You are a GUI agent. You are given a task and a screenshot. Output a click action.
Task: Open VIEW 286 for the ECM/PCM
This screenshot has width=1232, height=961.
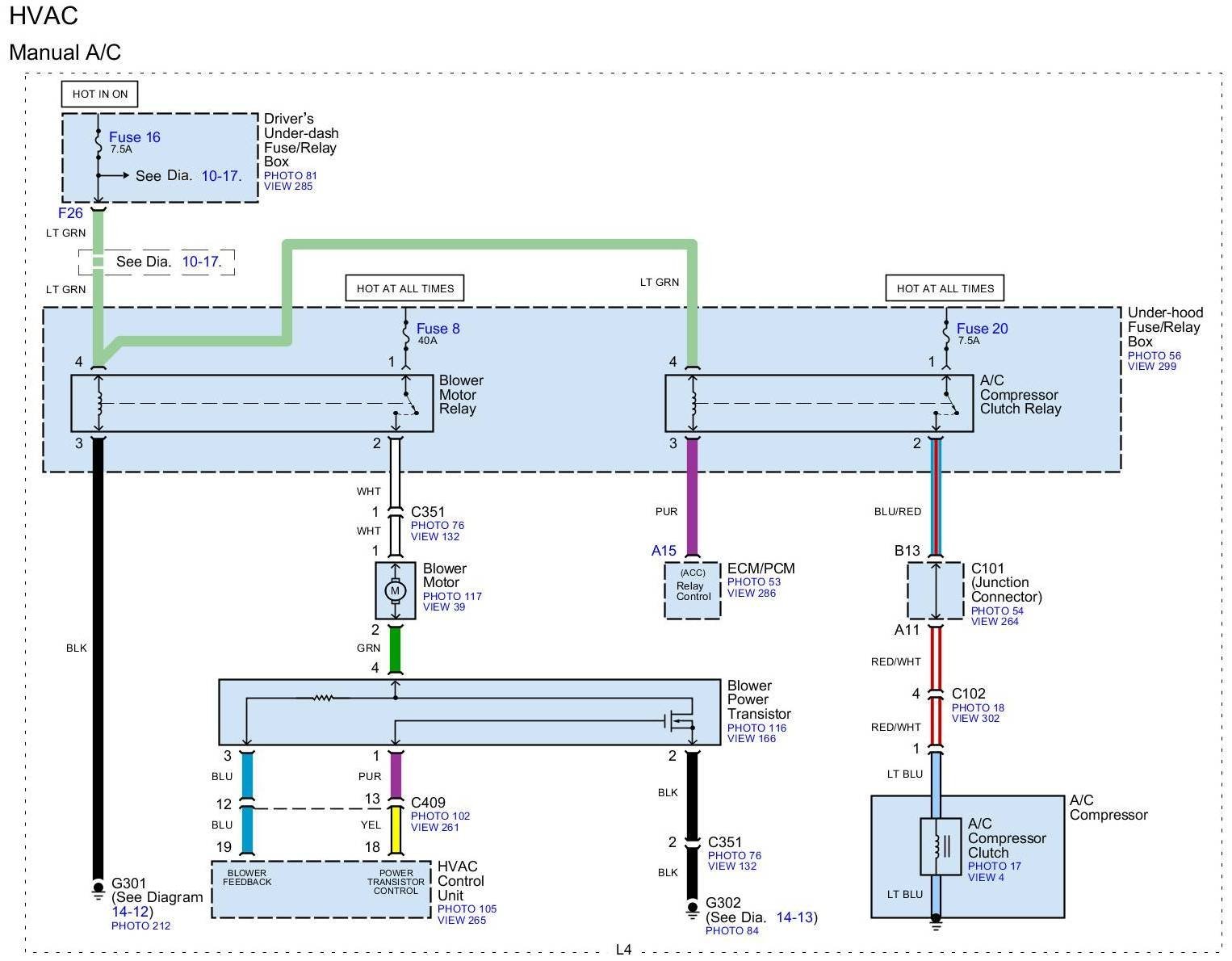(x=751, y=593)
